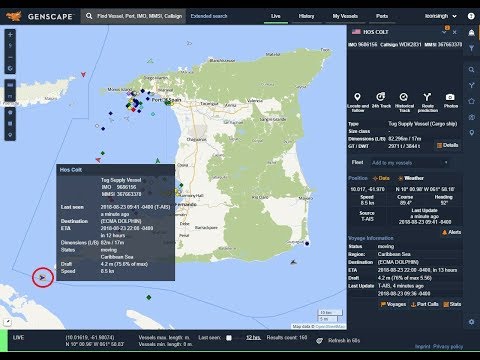The width and height of the screenshot is (480, 360).
Task: Adjust the Last seen slider handle
Action: 229,338
